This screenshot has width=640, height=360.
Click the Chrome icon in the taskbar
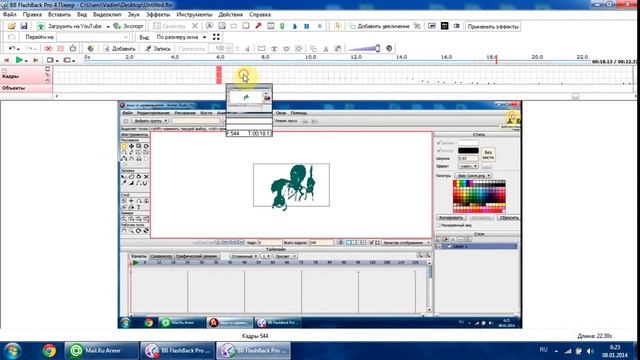click(49, 351)
